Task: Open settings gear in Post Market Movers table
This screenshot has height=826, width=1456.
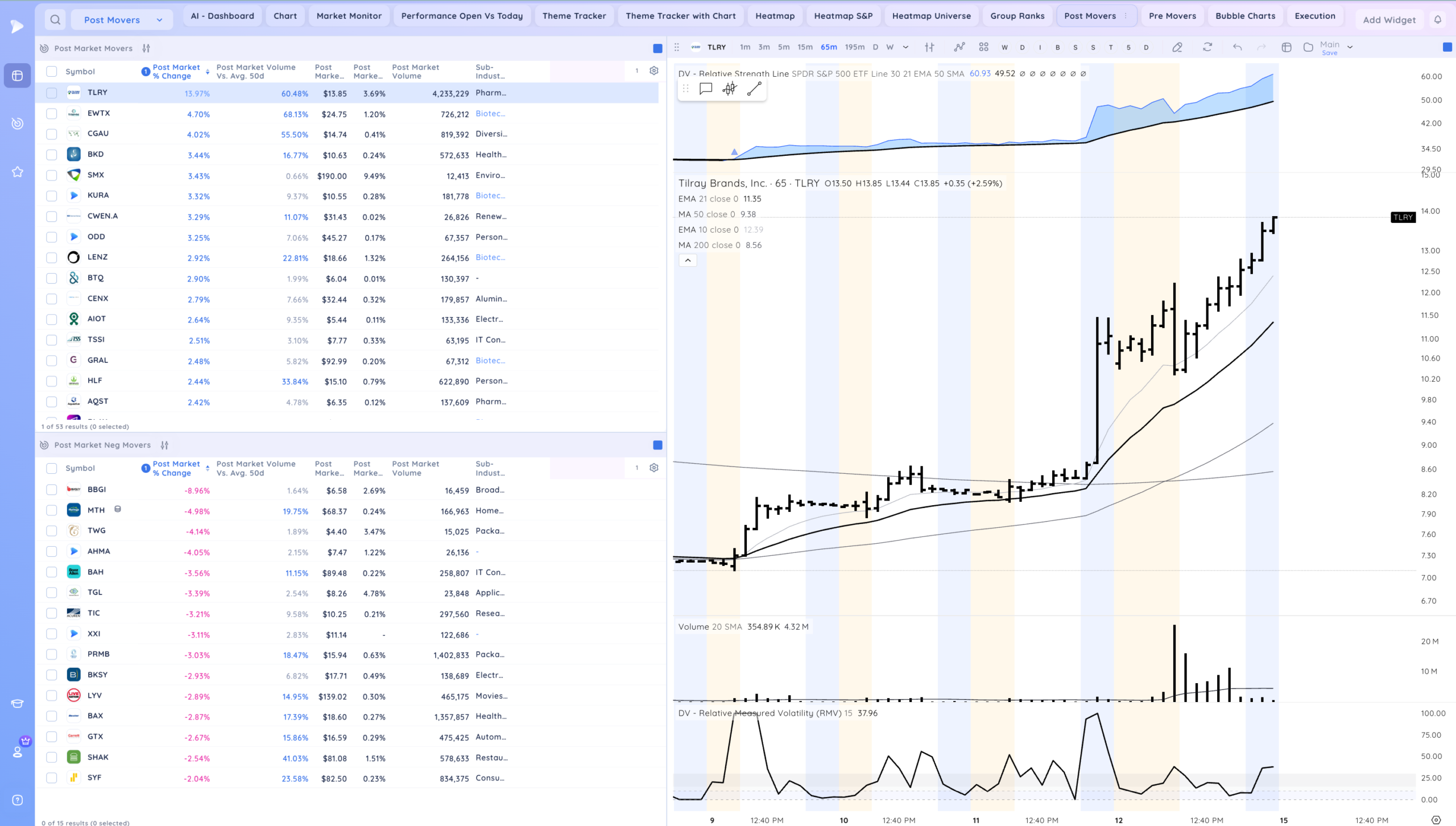Action: [x=654, y=71]
